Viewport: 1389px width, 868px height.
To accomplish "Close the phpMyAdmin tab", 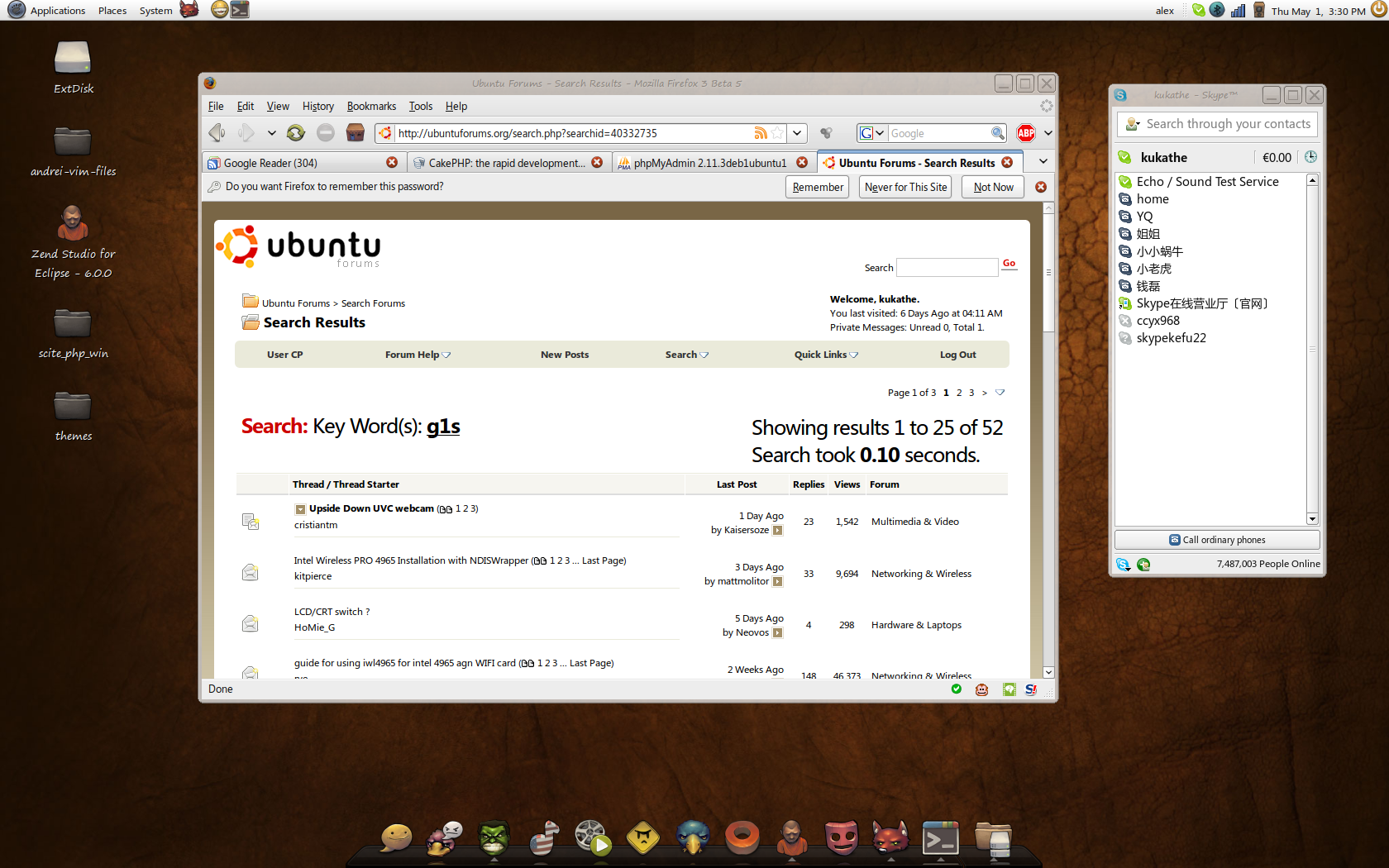I will point(802,163).
